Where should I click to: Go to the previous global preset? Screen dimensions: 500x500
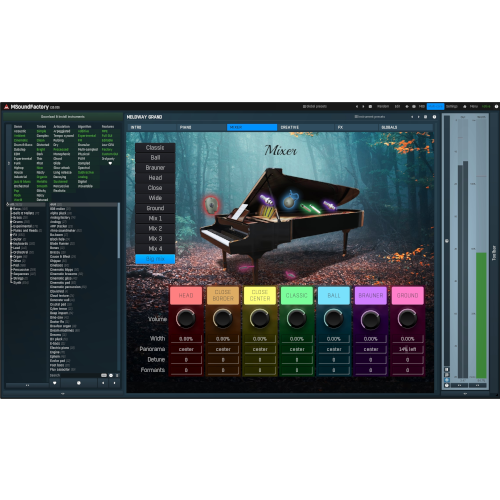[x=357, y=107]
